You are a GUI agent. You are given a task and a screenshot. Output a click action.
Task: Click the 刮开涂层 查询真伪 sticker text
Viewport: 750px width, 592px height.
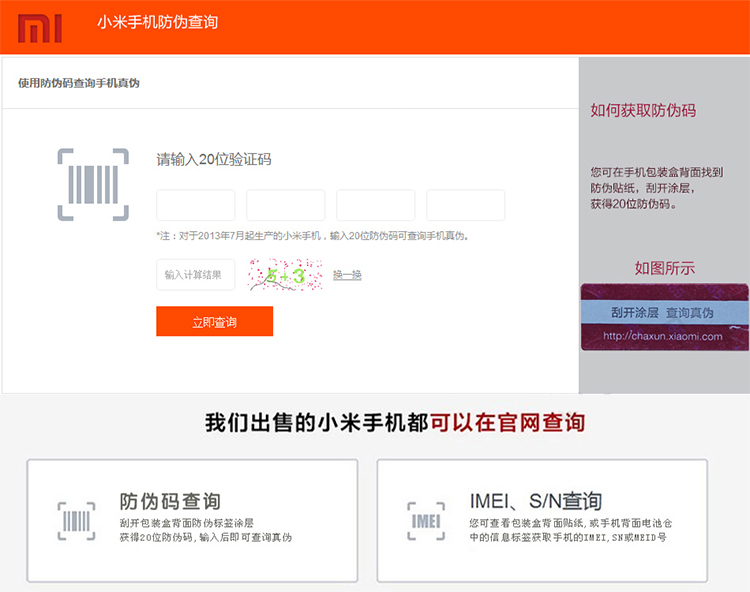(662, 313)
